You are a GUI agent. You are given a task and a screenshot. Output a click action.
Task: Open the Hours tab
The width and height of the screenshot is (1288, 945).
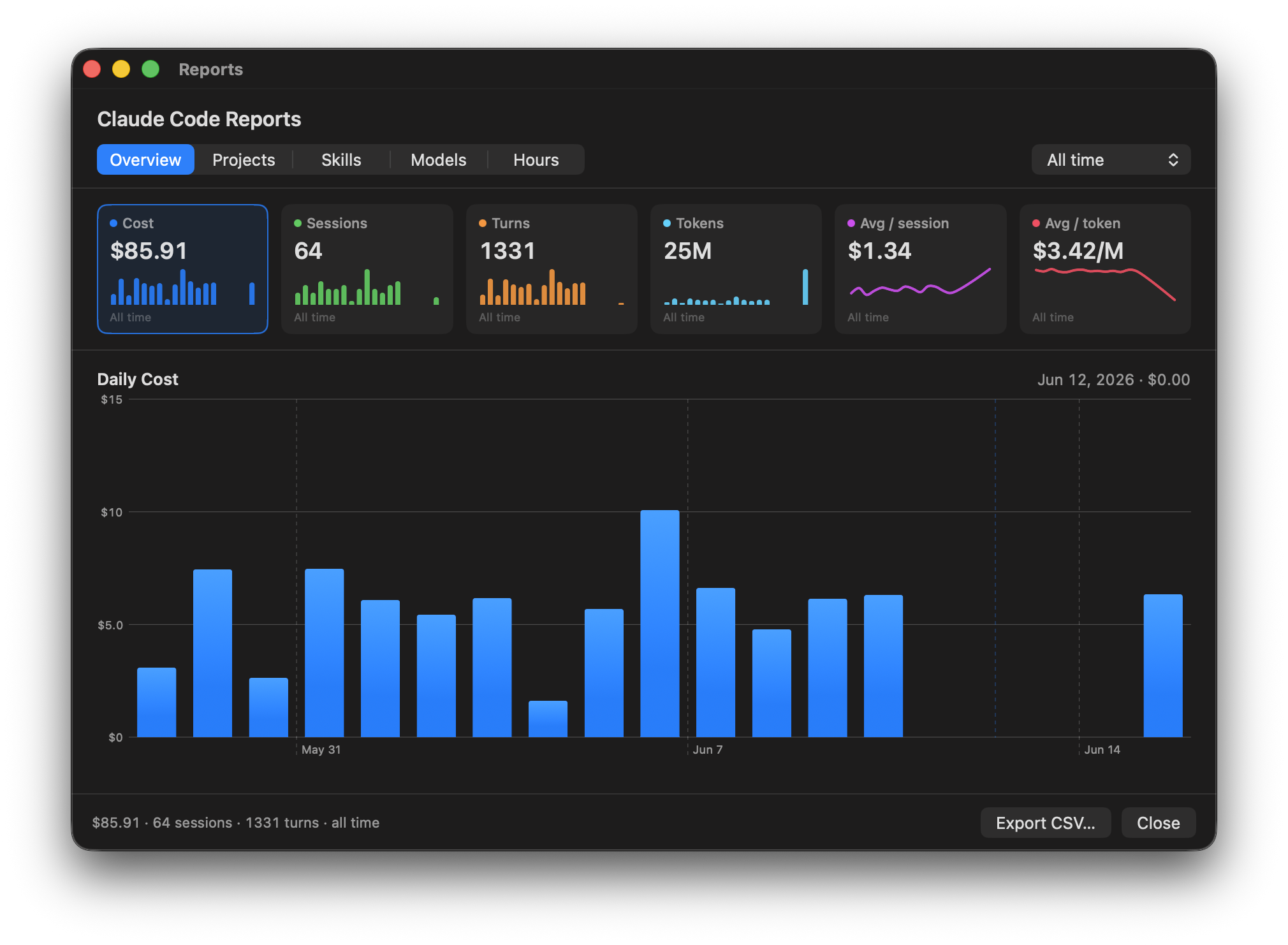click(536, 159)
